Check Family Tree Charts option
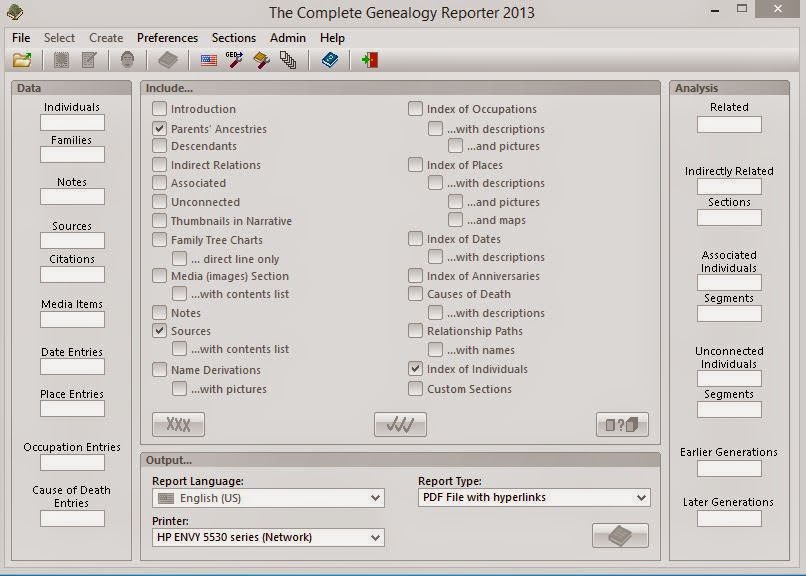806x576 pixels. (159, 239)
